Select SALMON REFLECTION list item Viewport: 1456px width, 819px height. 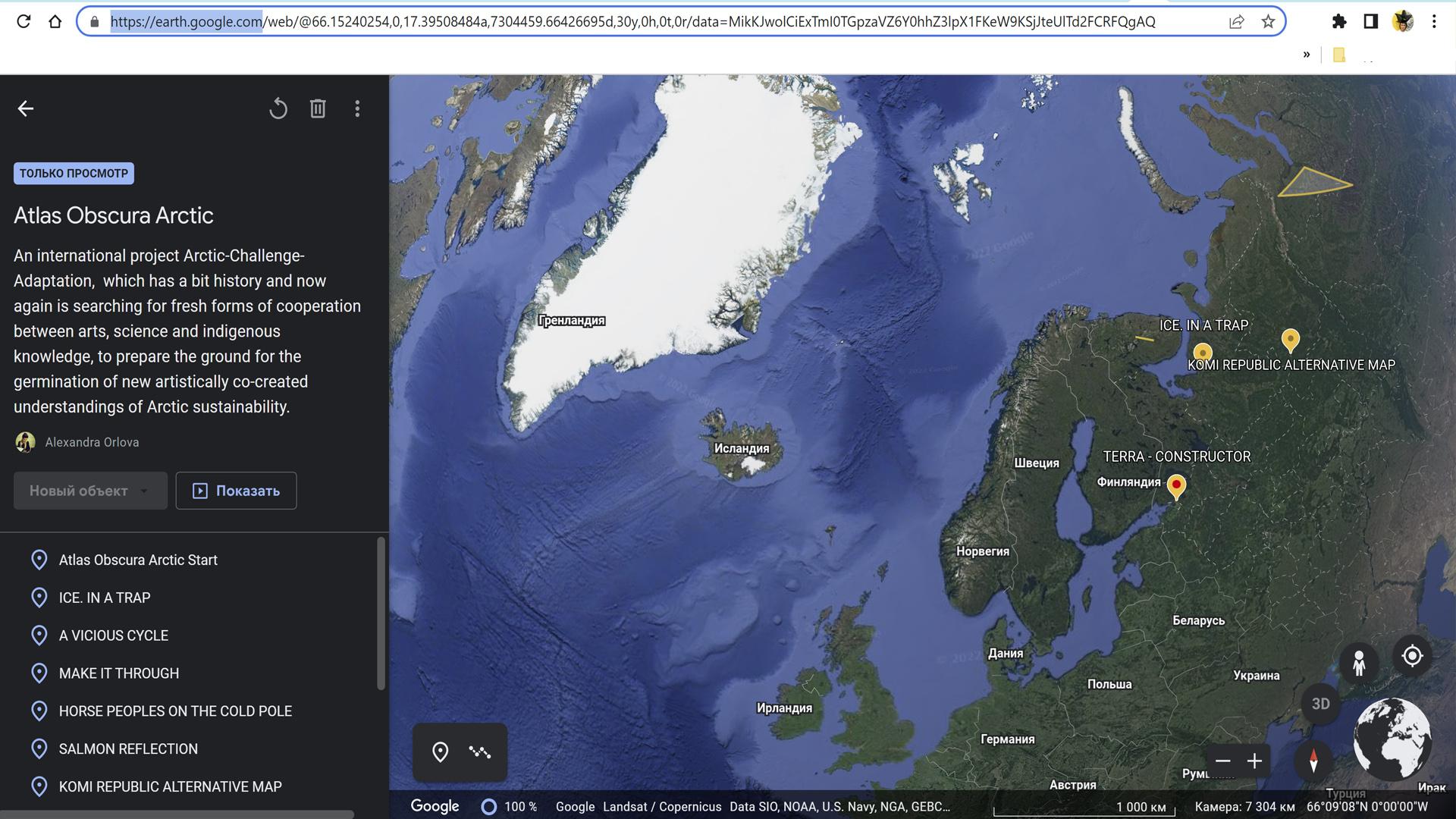[x=128, y=749]
